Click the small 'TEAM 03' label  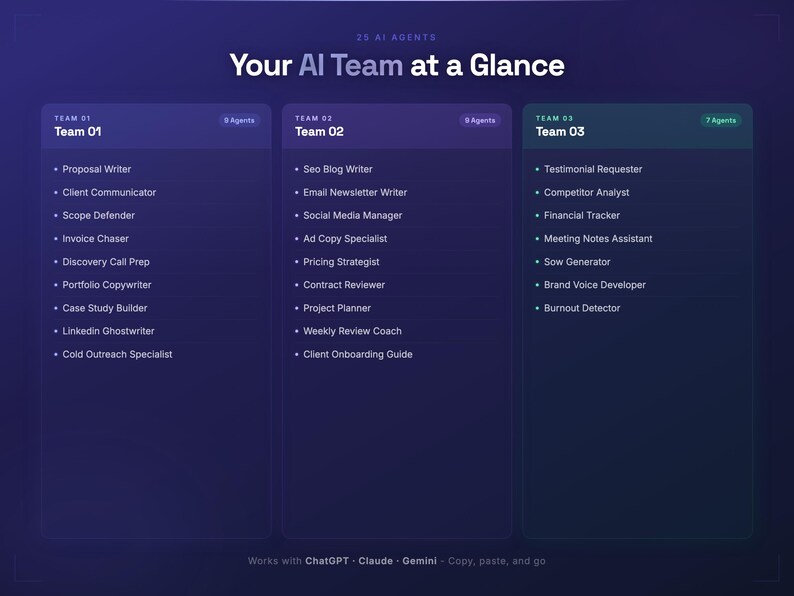[x=554, y=118]
